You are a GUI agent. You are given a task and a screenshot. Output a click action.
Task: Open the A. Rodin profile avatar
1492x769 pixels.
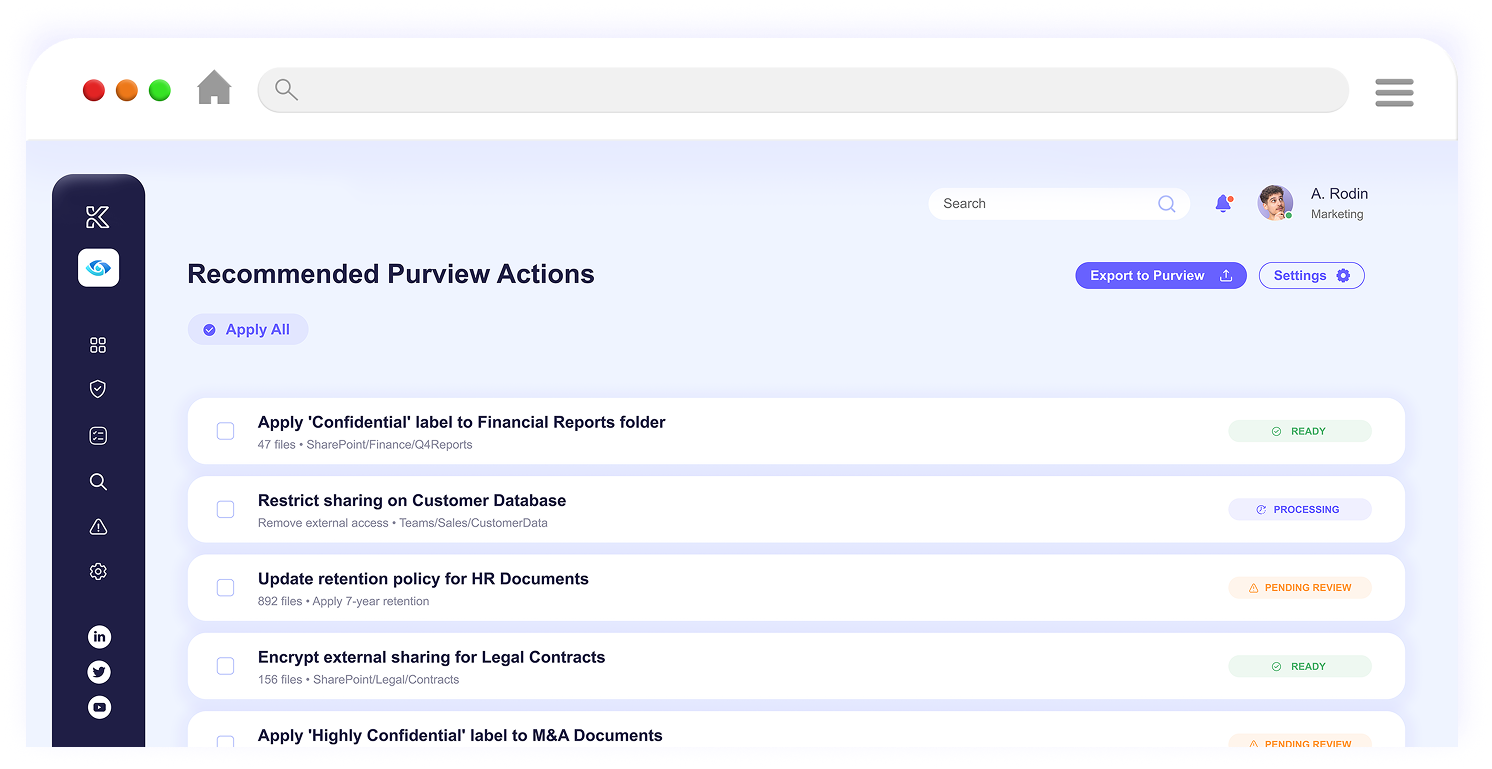(x=1275, y=203)
